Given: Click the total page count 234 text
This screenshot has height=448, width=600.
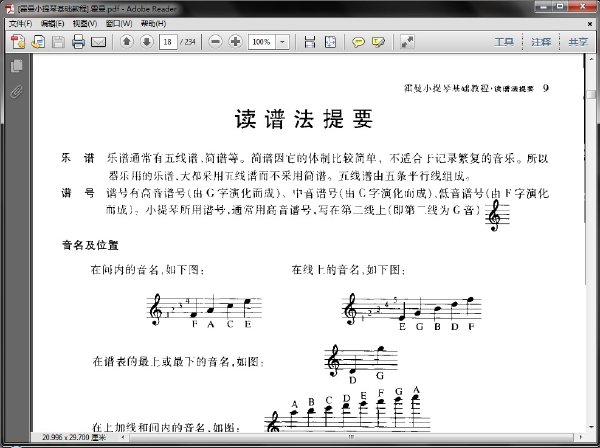Looking at the screenshot, I should tap(188, 42).
